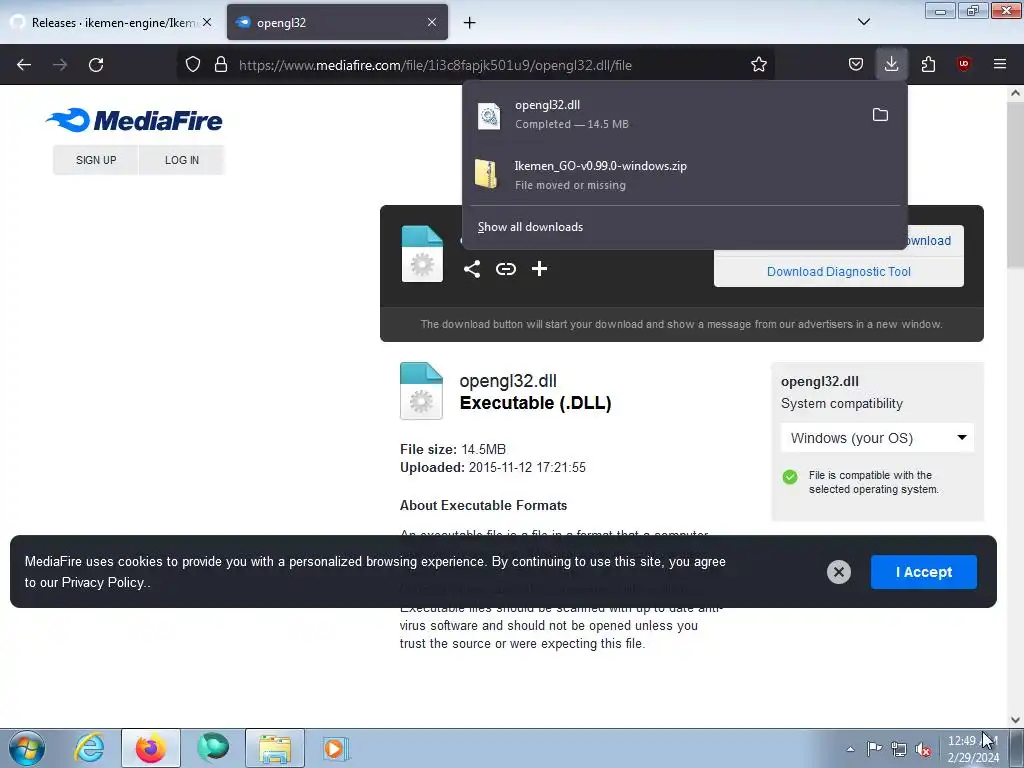Click the address bar URL
The image size is (1024, 768).
(435, 65)
